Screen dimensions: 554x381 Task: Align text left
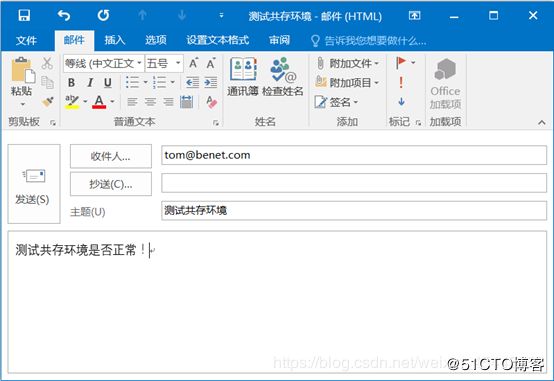[x=132, y=102]
